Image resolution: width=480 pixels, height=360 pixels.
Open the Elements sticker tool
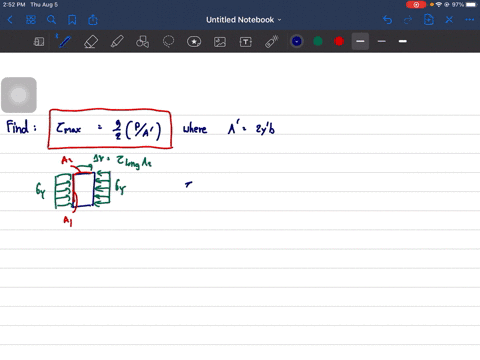click(x=194, y=42)
